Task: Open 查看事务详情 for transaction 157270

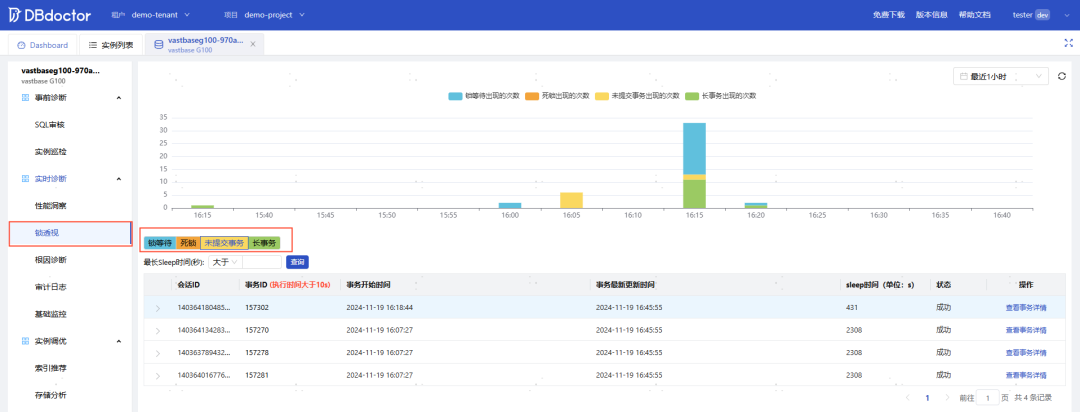Action: click(1026, 330)
